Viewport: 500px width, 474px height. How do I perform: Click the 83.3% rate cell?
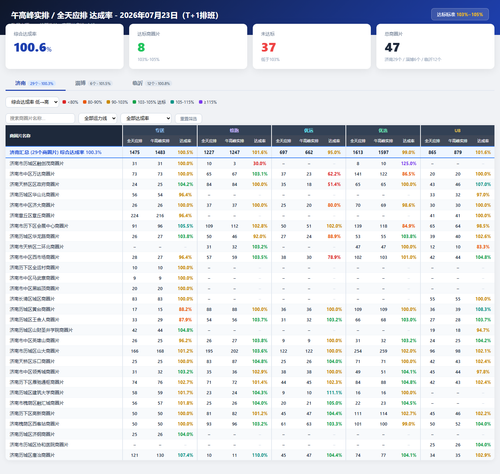pyautogui.click(x=483, y=247)
